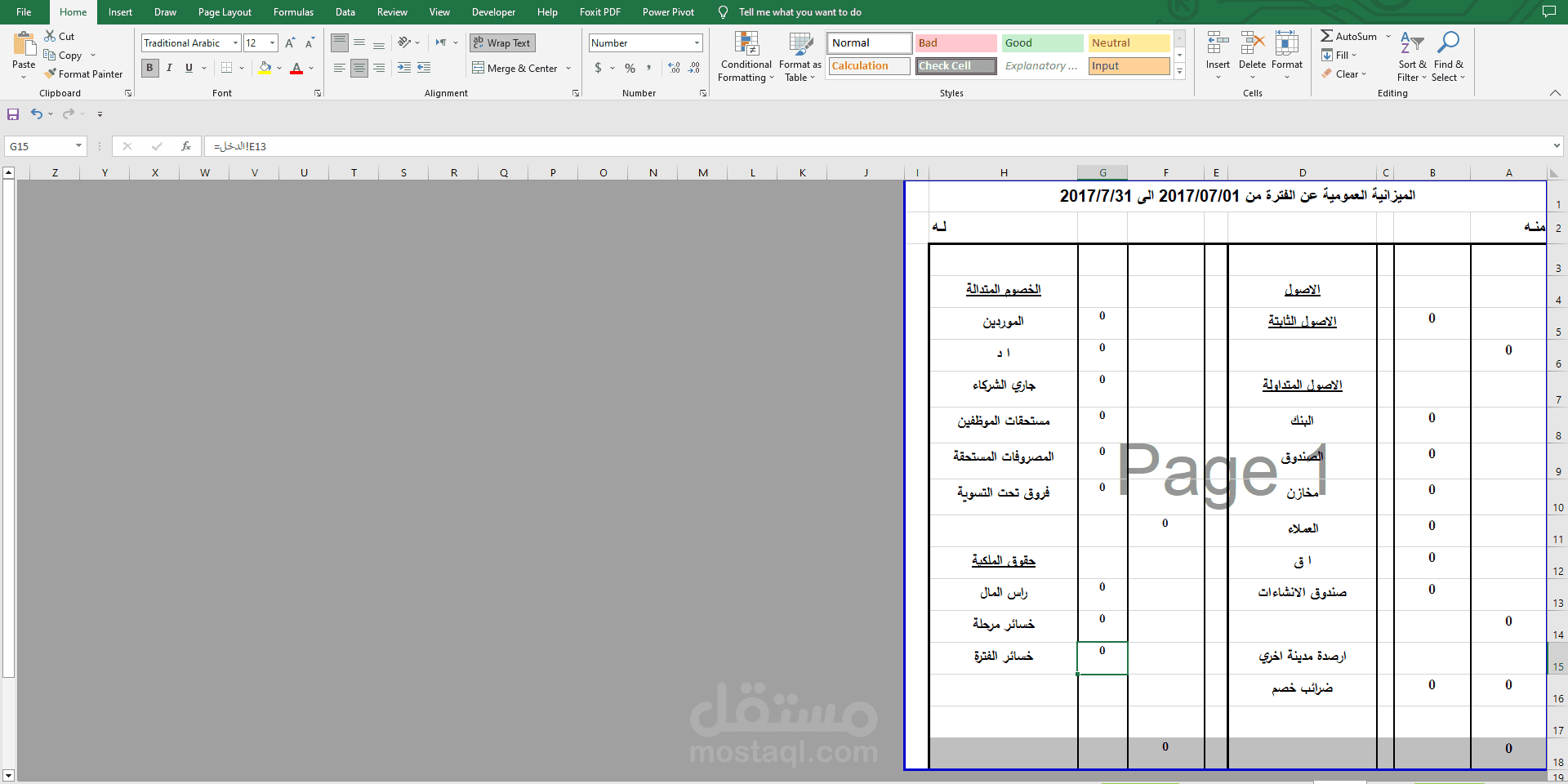Click the Check Cell style

pyautogui.click(x=955, y=65)
